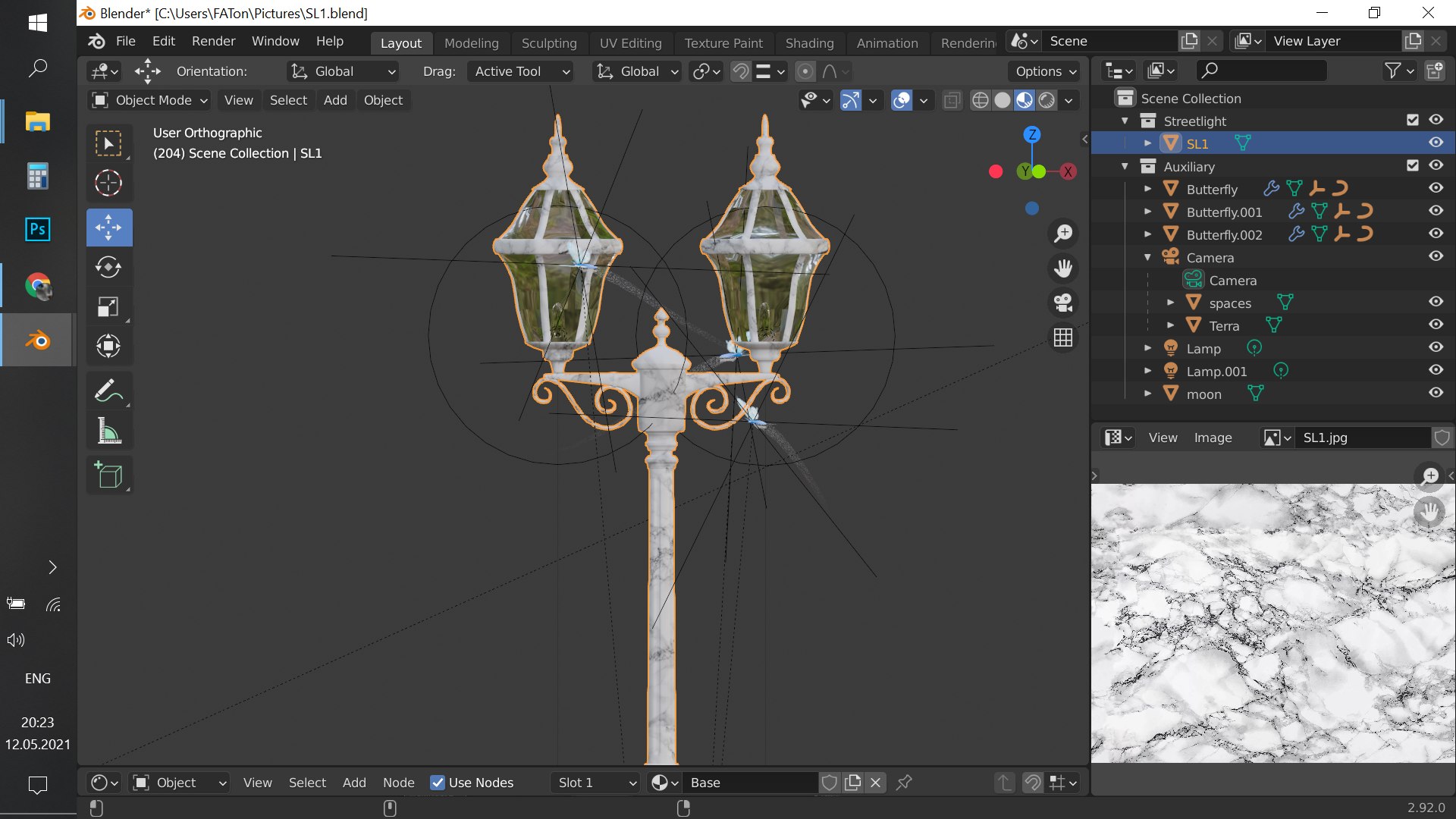Collapse the Auxiliary collection
Screen dimensions: 1456x819
(1125, 166)
